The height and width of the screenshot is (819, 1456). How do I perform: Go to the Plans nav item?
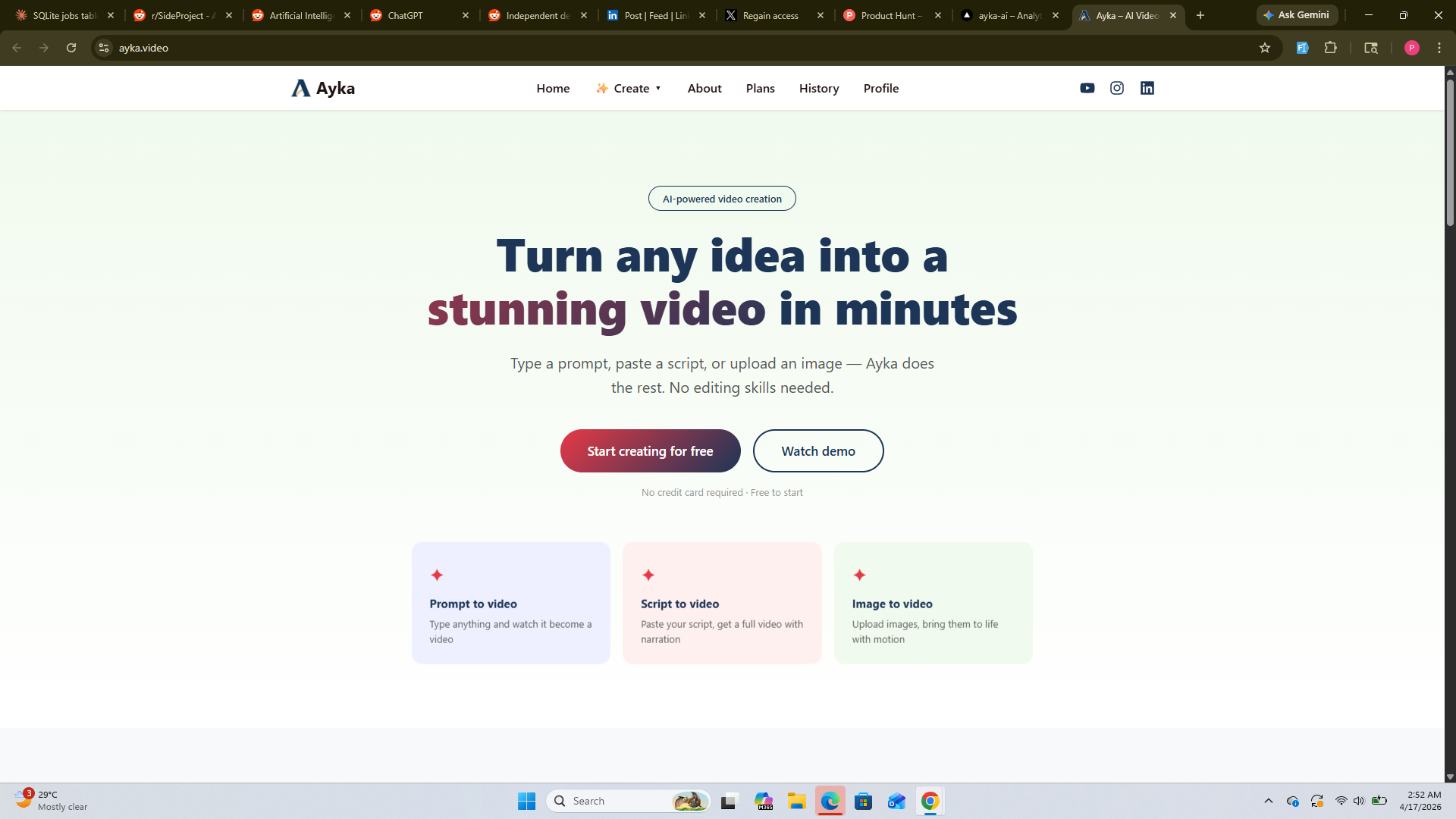[760, 88]
